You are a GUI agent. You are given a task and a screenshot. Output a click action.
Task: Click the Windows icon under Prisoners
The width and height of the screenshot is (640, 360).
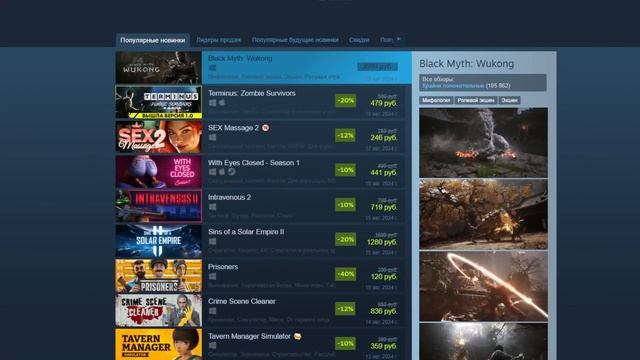point(212,276)
